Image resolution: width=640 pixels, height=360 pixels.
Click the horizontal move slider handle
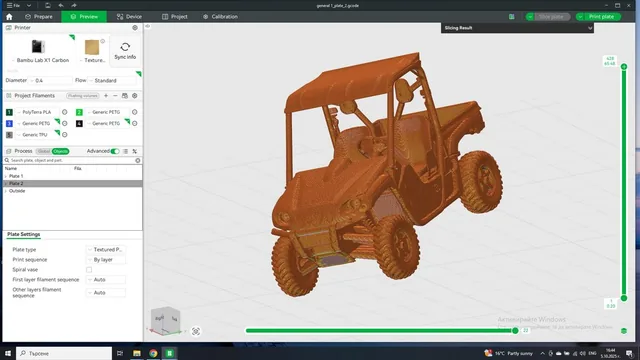515,331
